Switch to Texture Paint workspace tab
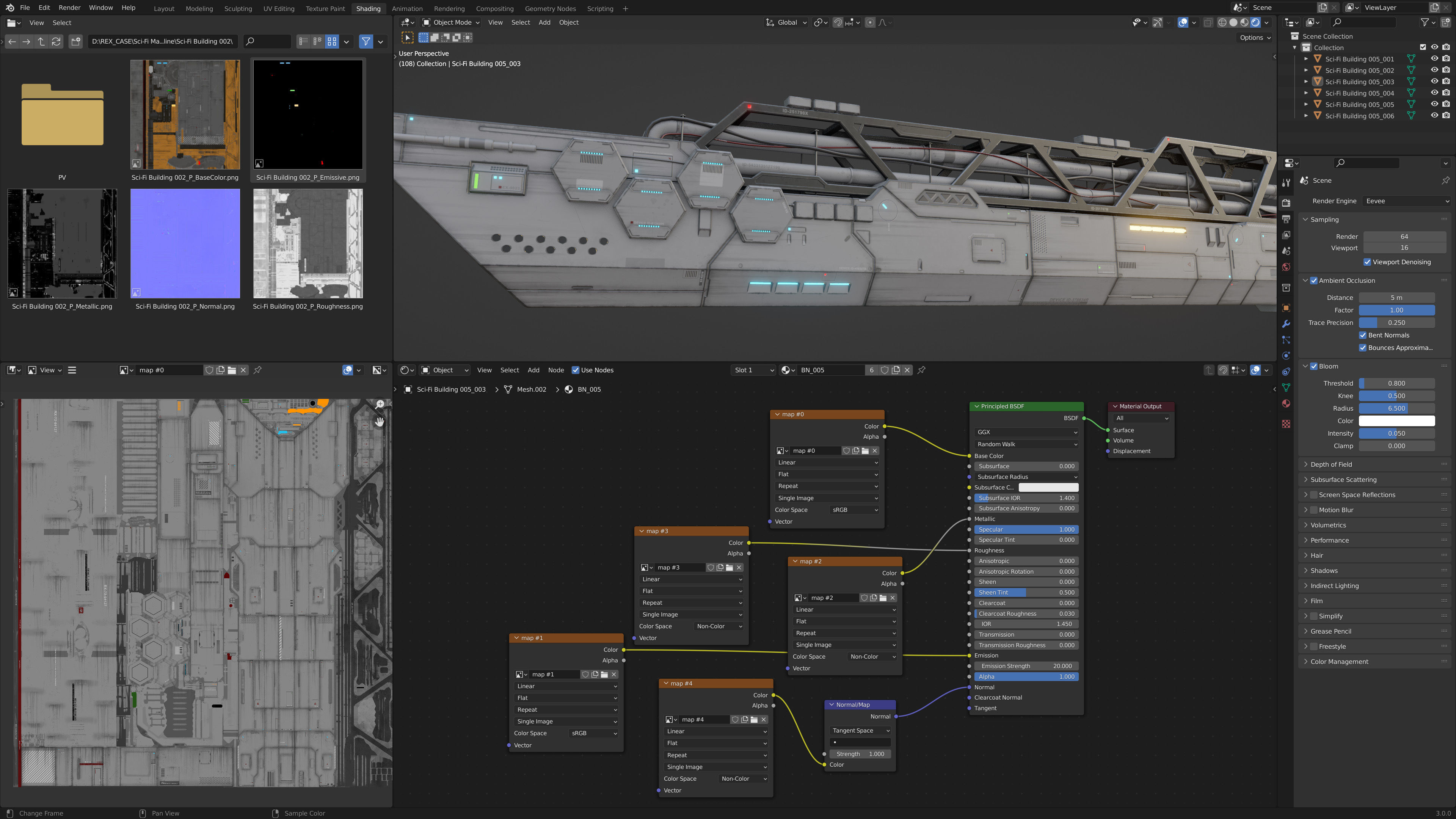This screenshot has width=1456, height=819. pyautogui.click(x=325, y=8)
